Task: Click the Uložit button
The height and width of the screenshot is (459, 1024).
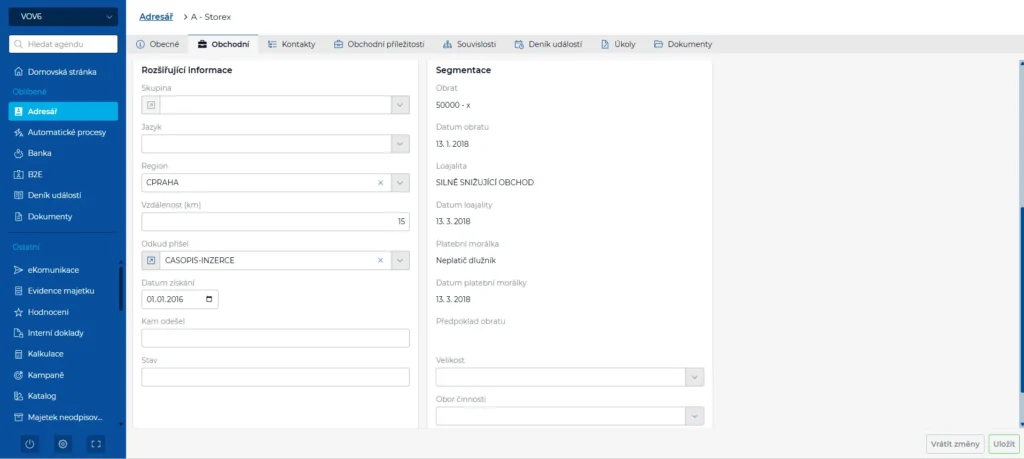Action: tap(1003, 444)
